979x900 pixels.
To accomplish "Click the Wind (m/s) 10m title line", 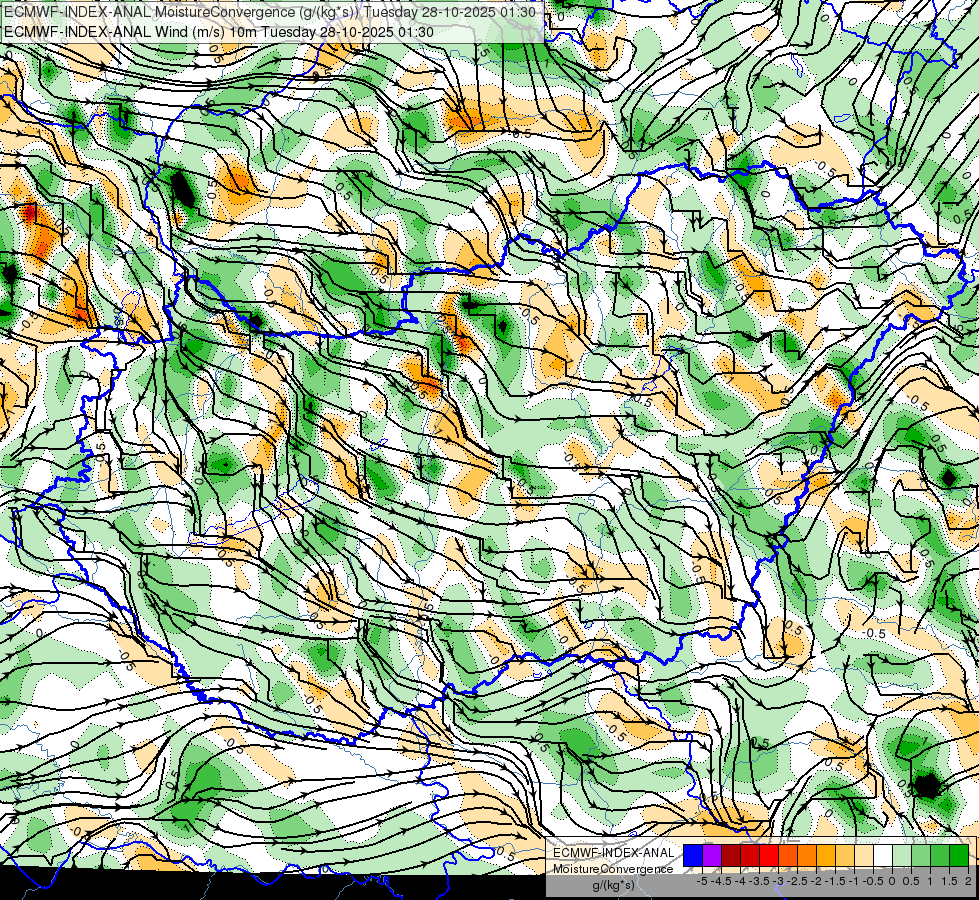I will 218,32.
